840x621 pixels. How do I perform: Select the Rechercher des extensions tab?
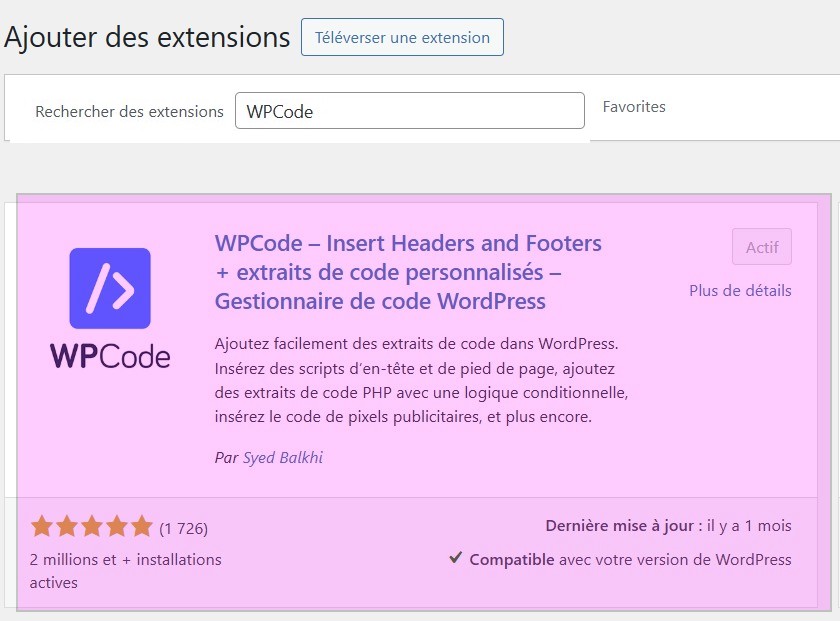point(128,111)
